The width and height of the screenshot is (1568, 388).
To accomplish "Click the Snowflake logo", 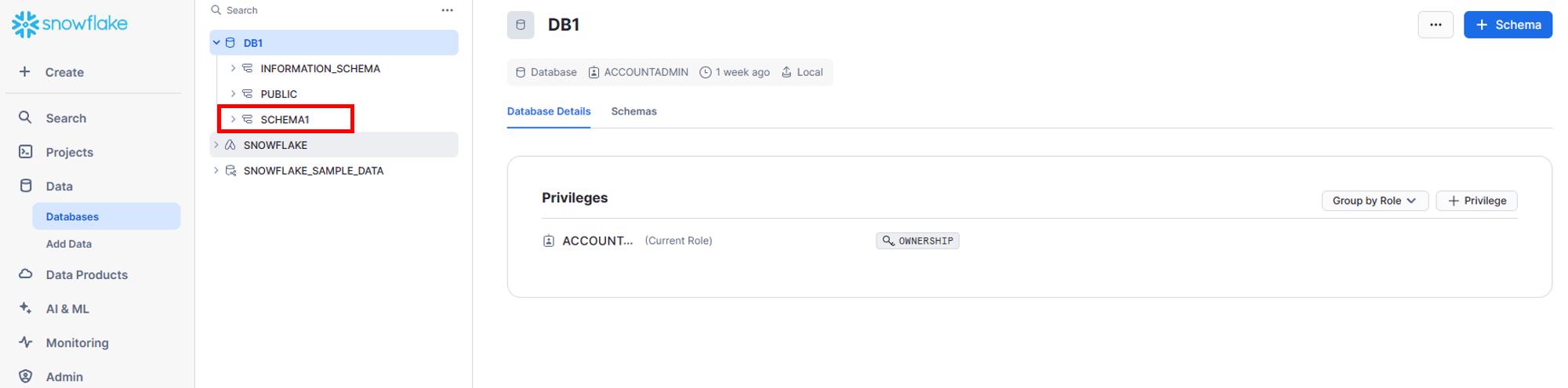I will point(69,24).
